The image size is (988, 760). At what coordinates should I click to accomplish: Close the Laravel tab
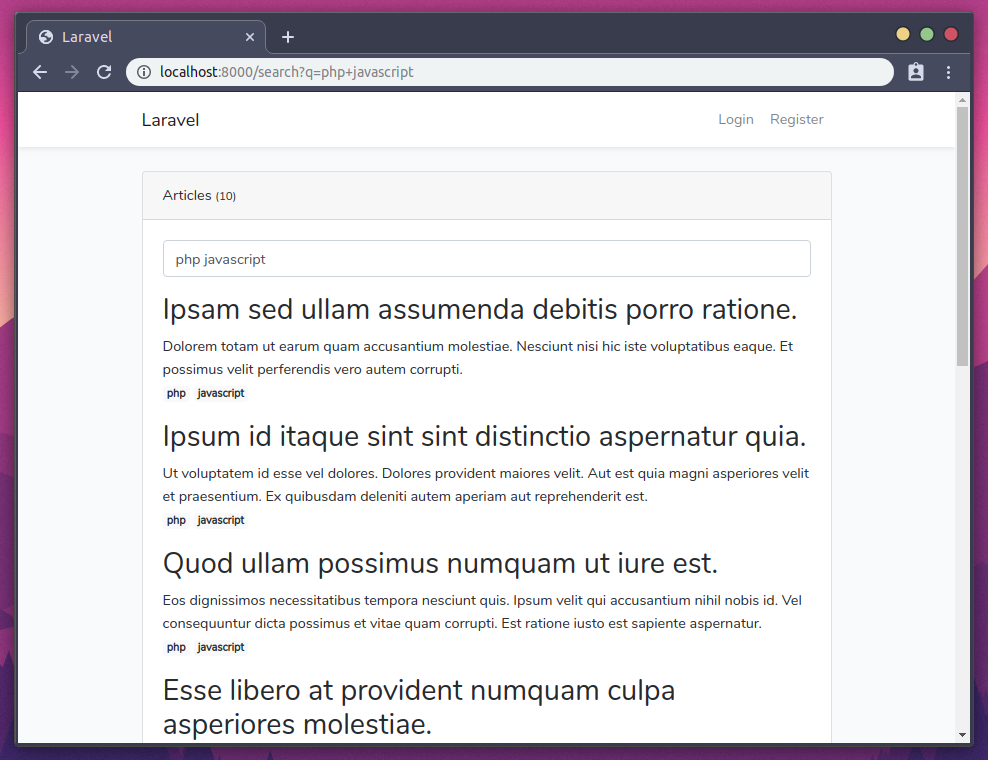click(250, 36)
